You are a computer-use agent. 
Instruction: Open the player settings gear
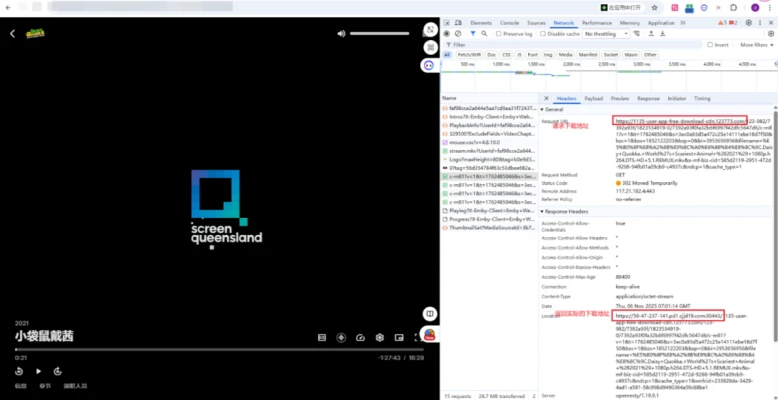pos(380,338)
